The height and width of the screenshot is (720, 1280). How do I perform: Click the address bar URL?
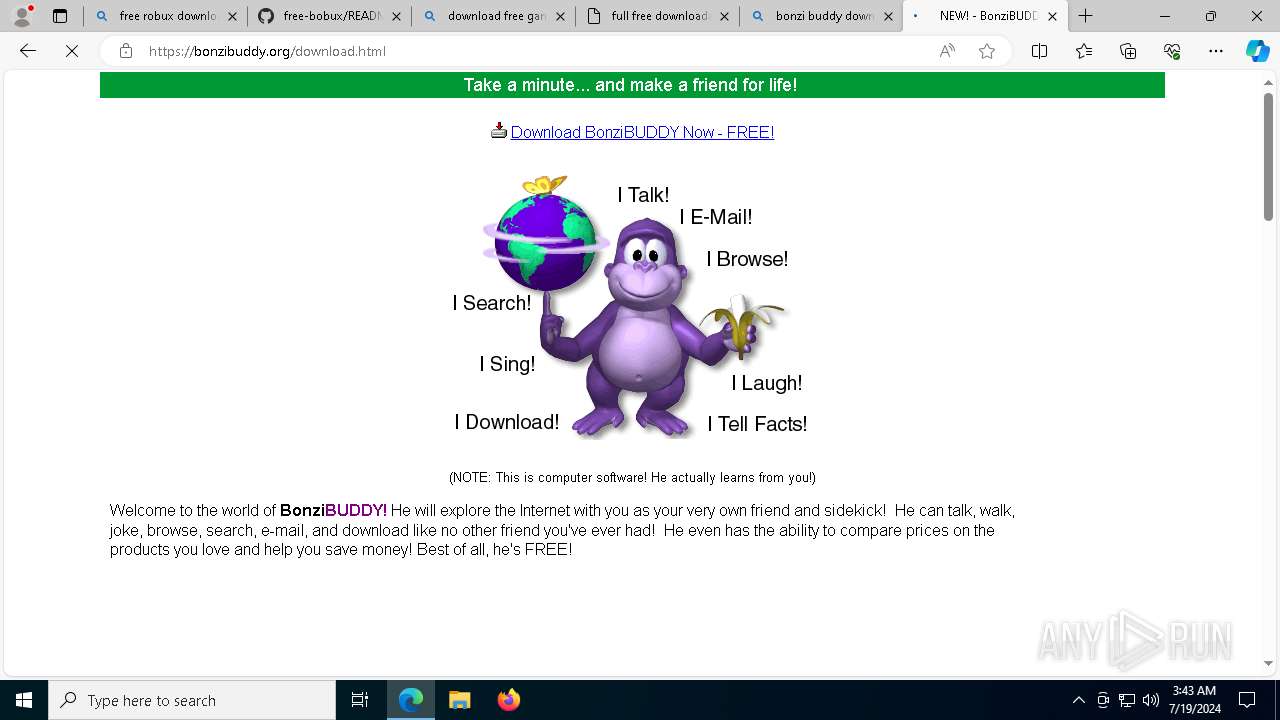[267, 51]
